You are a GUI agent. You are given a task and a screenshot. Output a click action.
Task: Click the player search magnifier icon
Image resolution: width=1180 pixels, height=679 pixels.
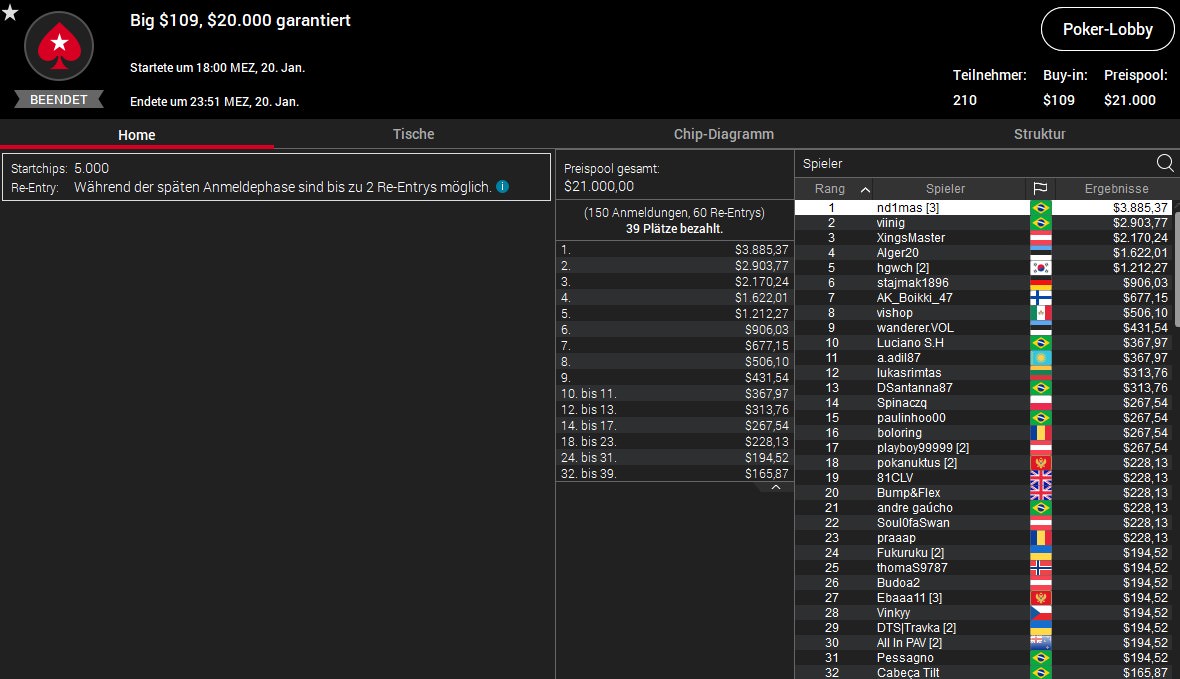(1165, 164)
